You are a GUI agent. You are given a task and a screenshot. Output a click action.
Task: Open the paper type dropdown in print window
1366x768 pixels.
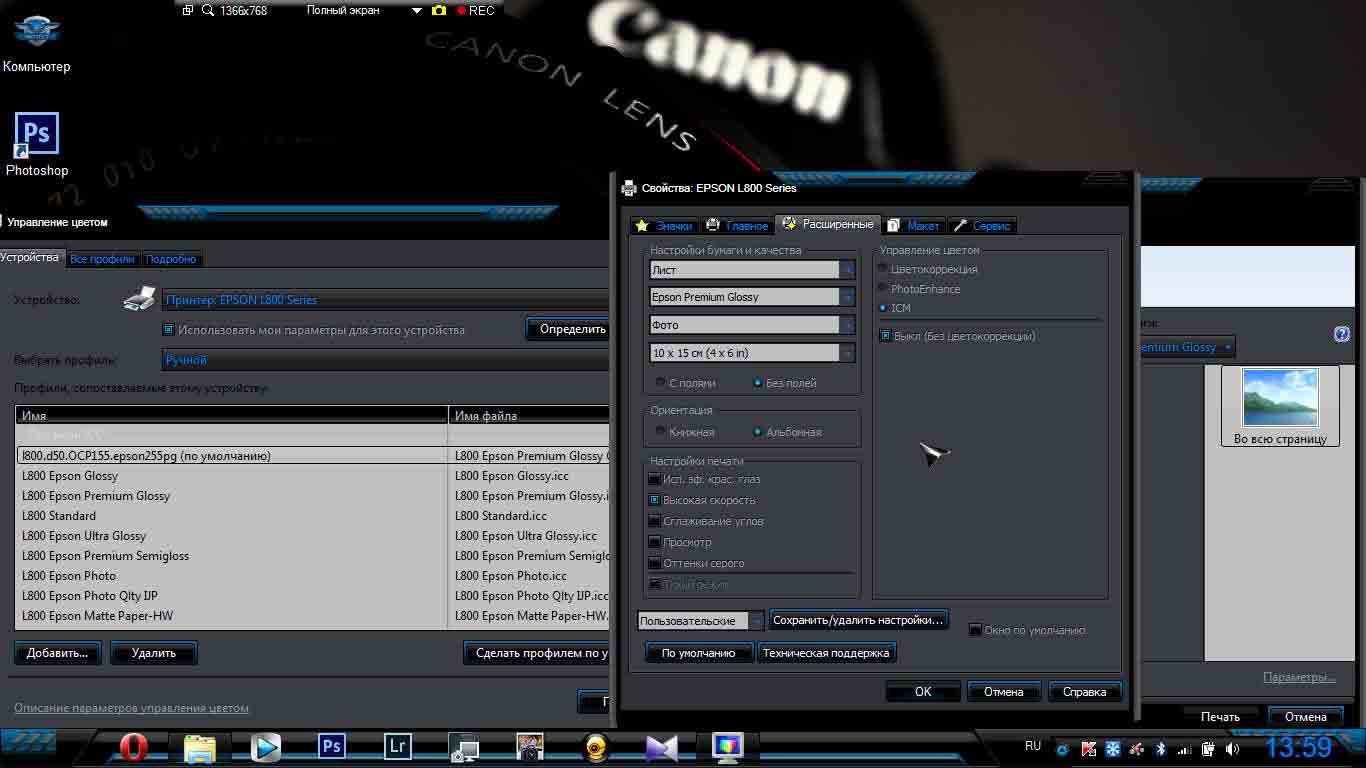1186,347
